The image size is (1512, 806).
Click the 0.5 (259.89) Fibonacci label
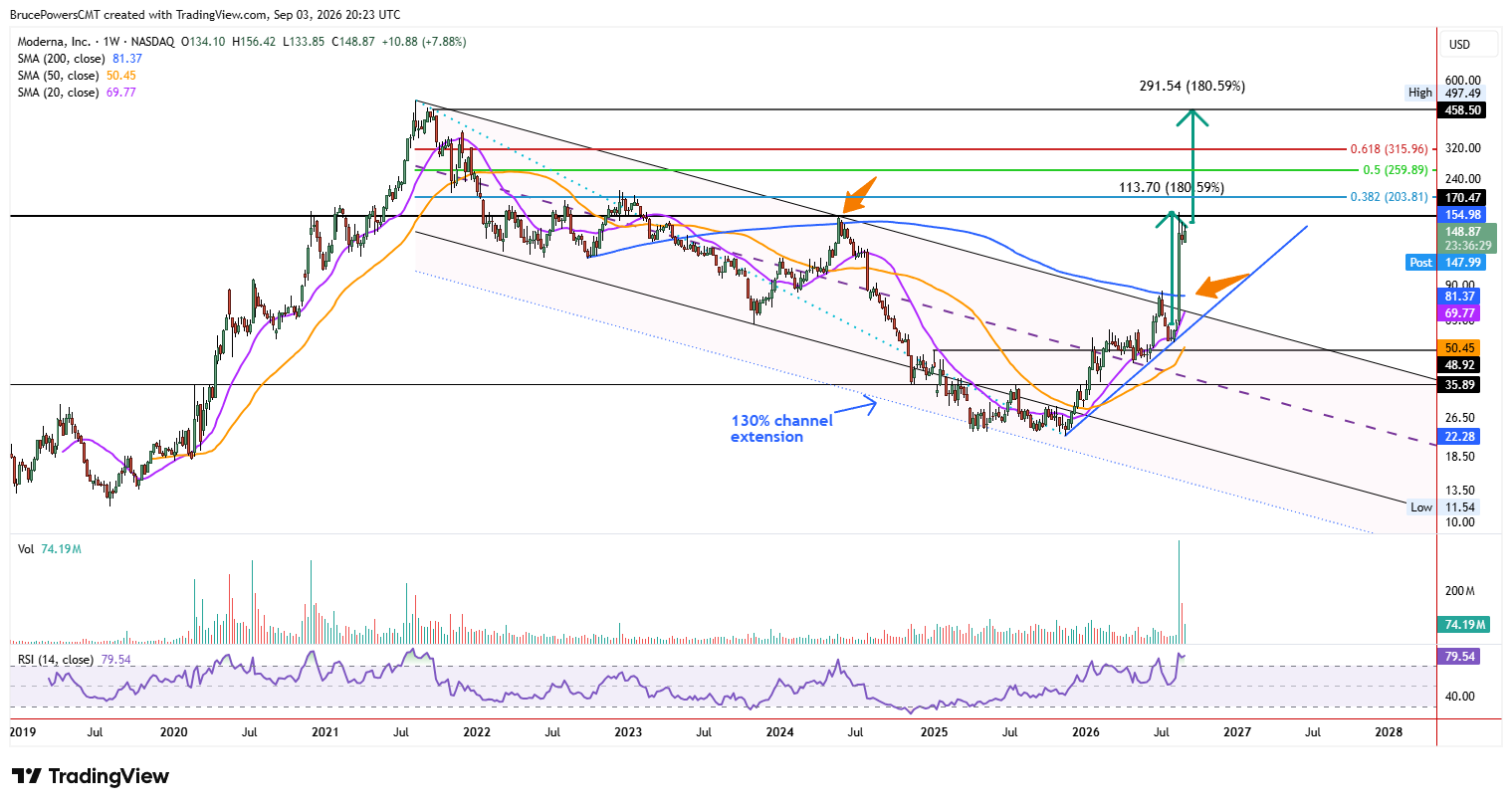point(1396,170)
